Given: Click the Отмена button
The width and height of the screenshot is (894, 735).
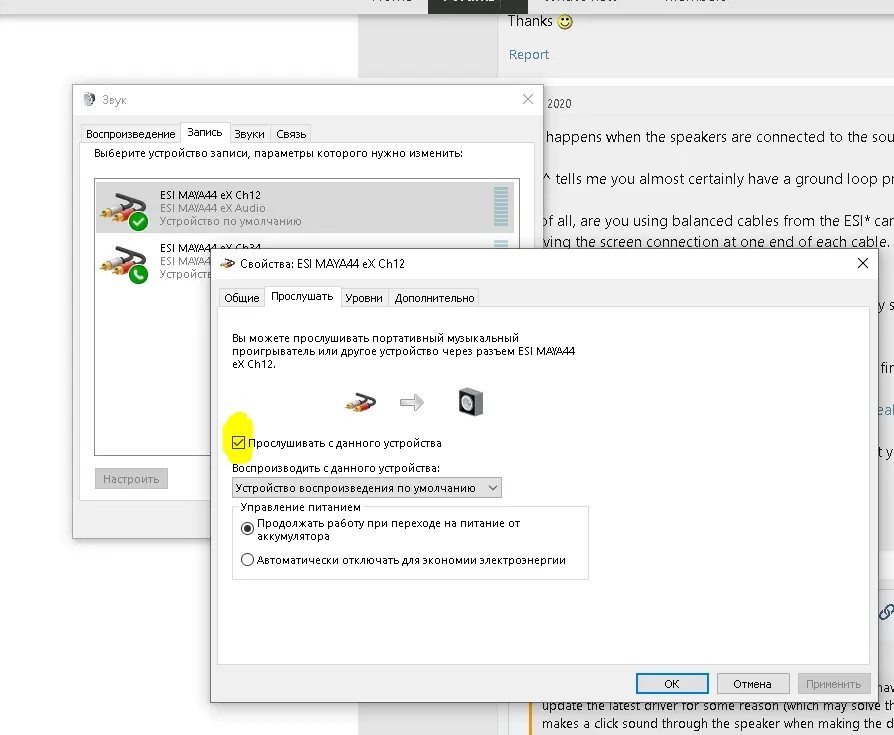Looking at the screenshot, I should coord(753,684).
